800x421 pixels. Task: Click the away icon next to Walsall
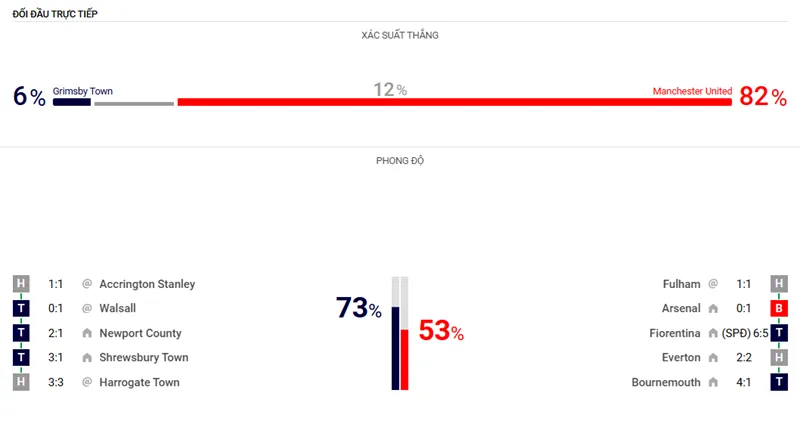[x=87, y=309]
